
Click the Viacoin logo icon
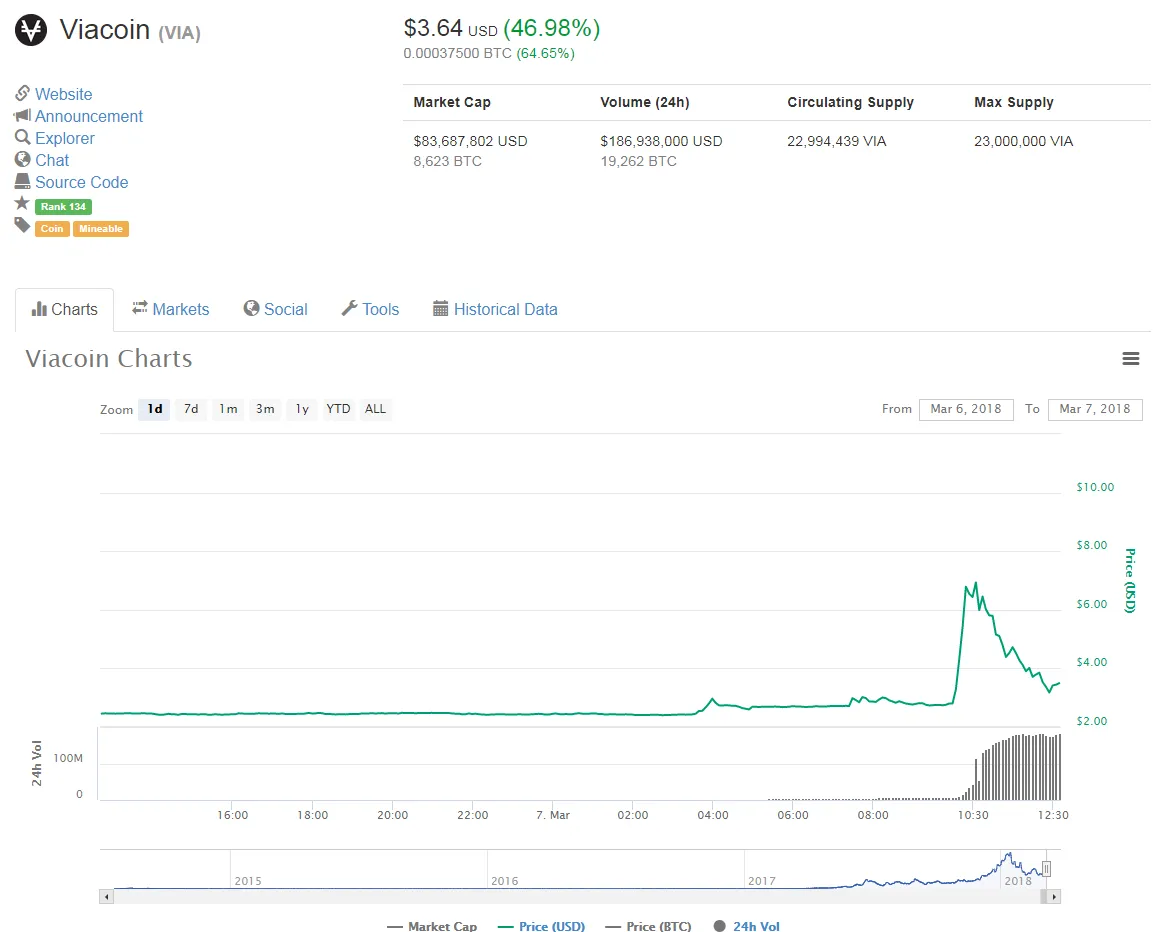click(x=31, y=30)
